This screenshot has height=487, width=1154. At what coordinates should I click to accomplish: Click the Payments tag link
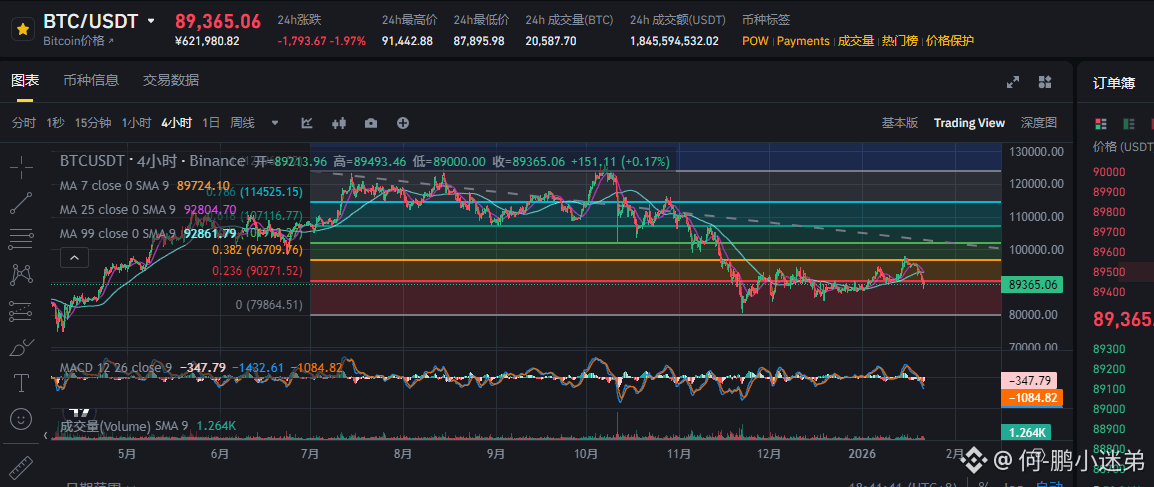[x=803, y=41]
